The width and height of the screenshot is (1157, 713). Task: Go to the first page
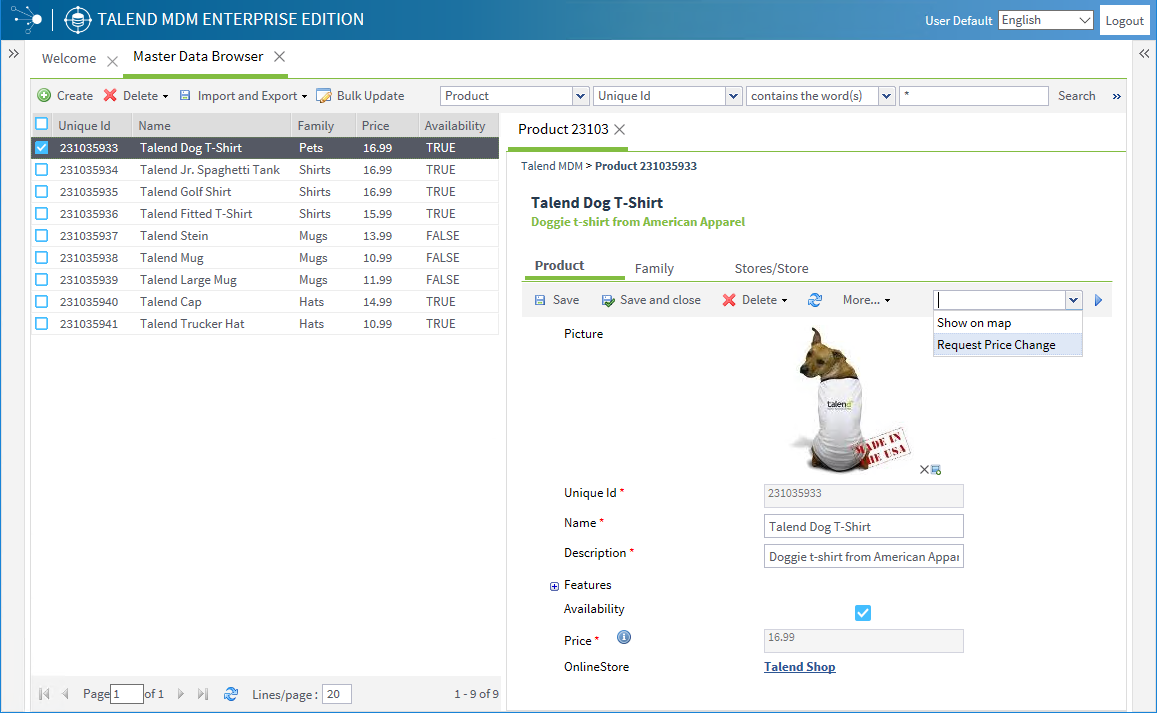(x=44, y=694)
